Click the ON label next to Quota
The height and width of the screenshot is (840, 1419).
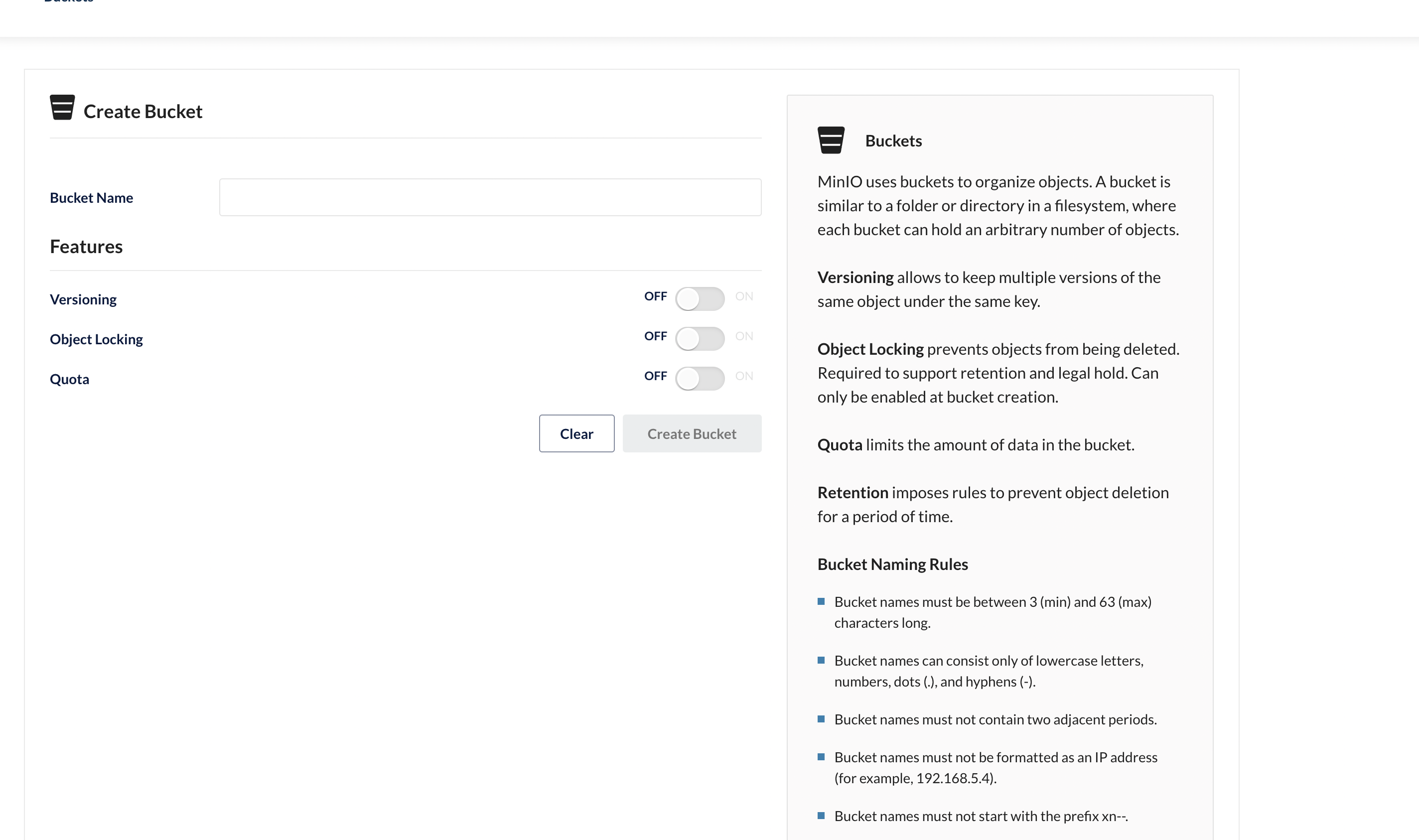coord(744,377)
